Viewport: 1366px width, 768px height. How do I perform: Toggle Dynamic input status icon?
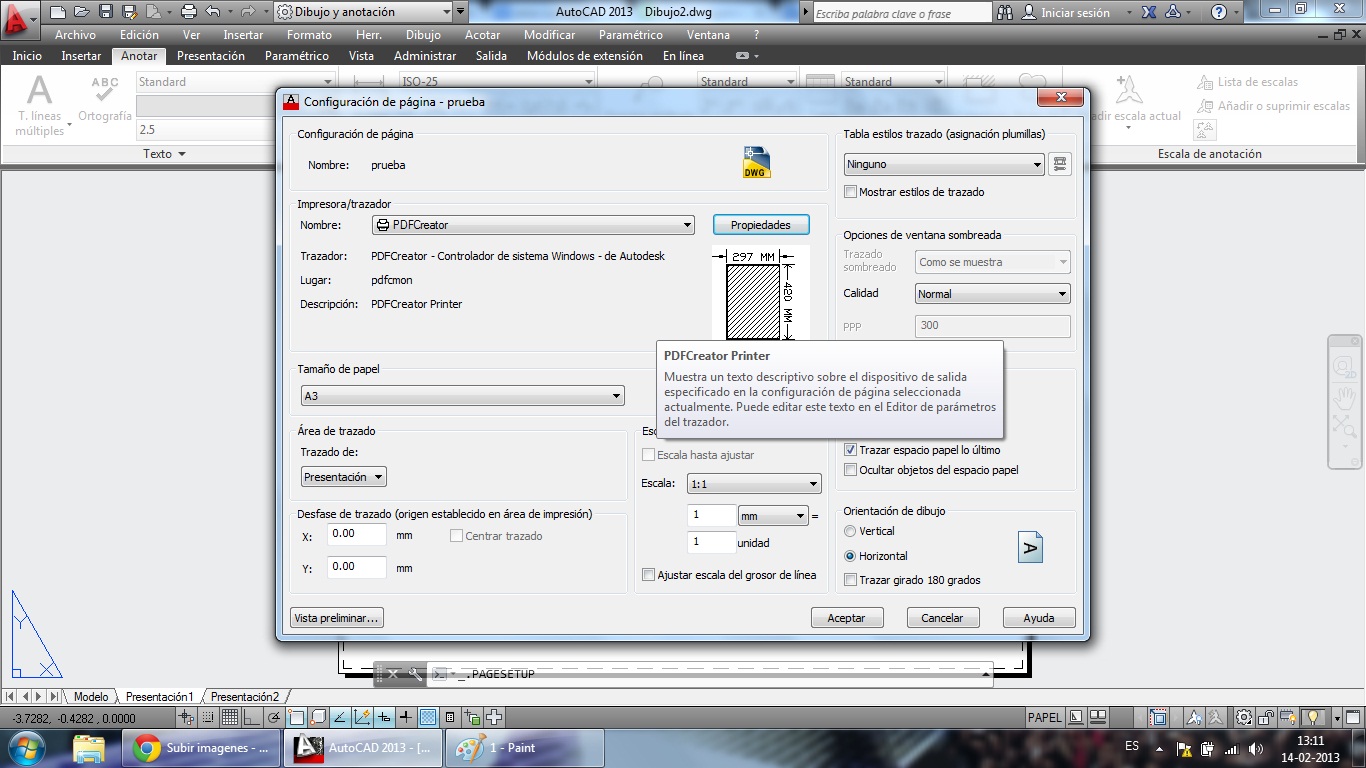point(384,717)
